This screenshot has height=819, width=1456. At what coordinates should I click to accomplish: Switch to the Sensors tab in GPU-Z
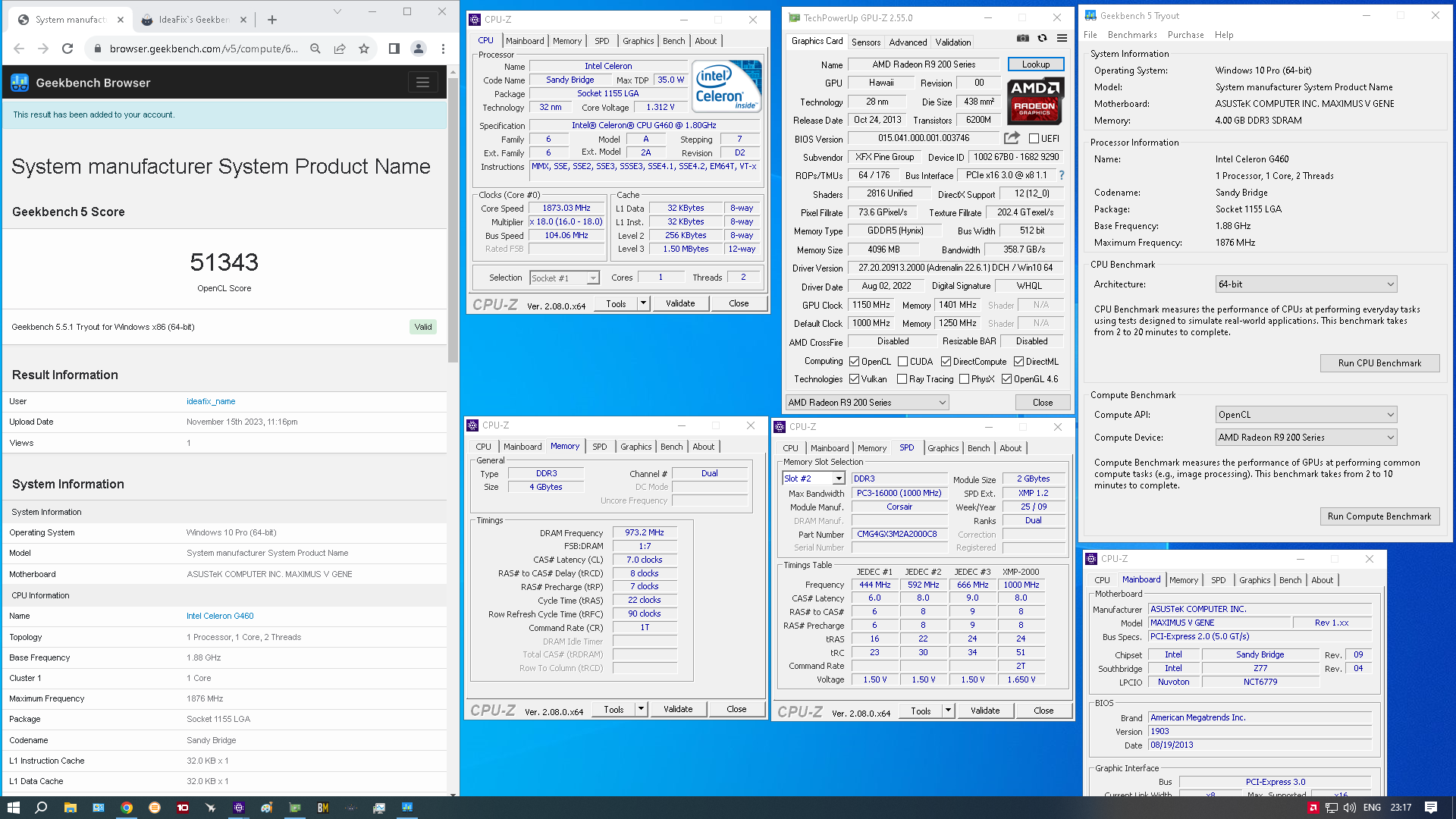[x=866, y=42]
